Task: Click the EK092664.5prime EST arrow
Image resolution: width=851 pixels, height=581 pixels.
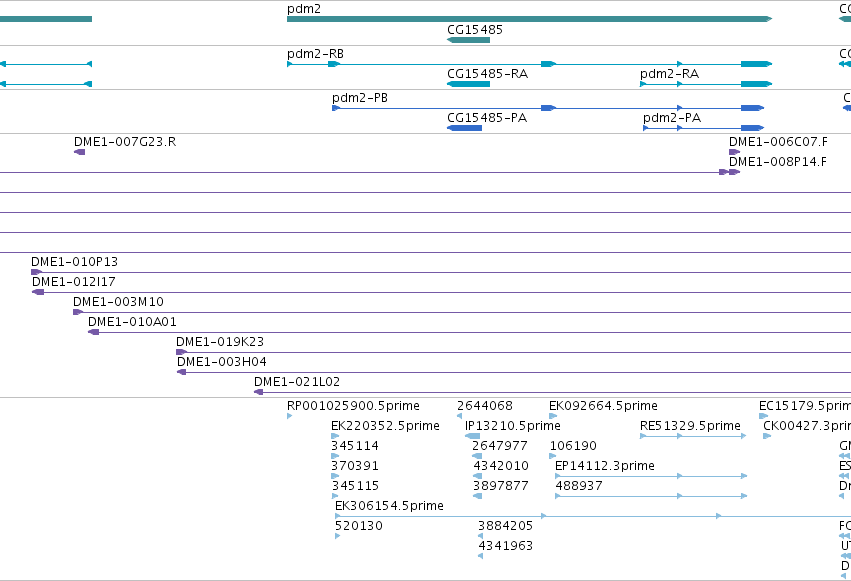Action: (x=553, y=416)
